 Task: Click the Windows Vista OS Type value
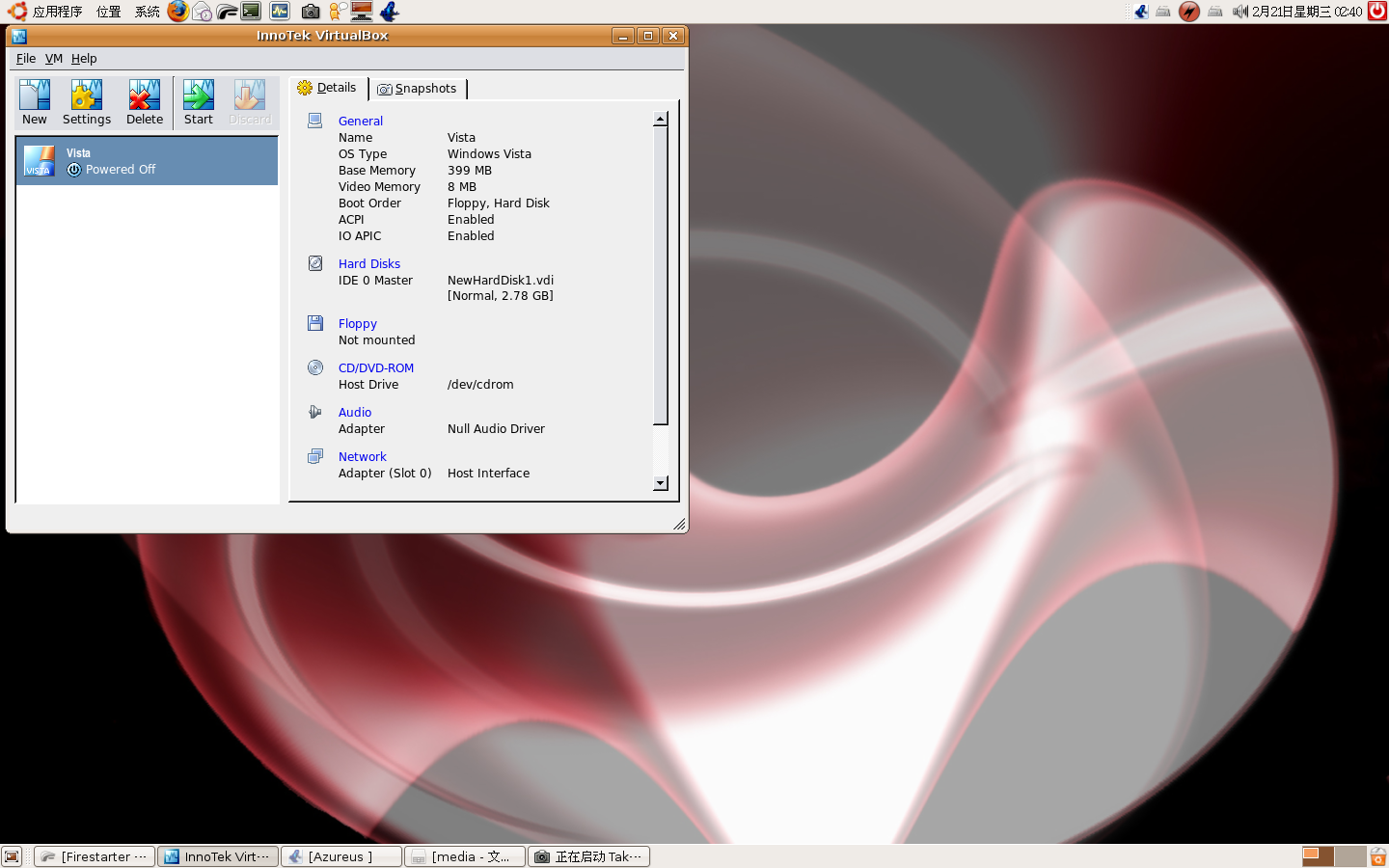coord(489,154)
